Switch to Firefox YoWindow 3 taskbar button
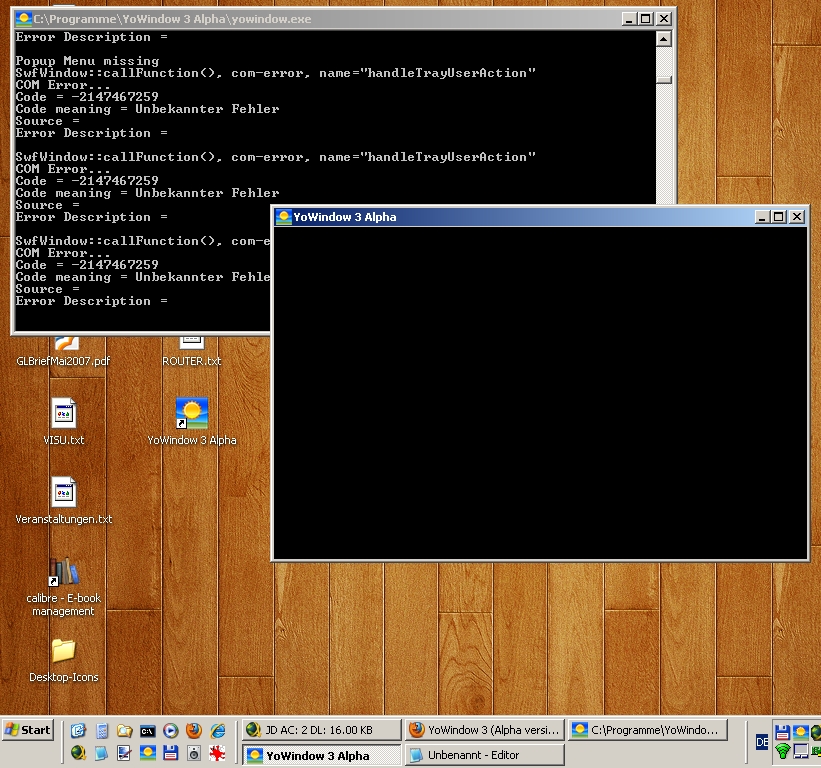This screenshot has width=821, height=768. pyautogui.click(x=485, y=730)
